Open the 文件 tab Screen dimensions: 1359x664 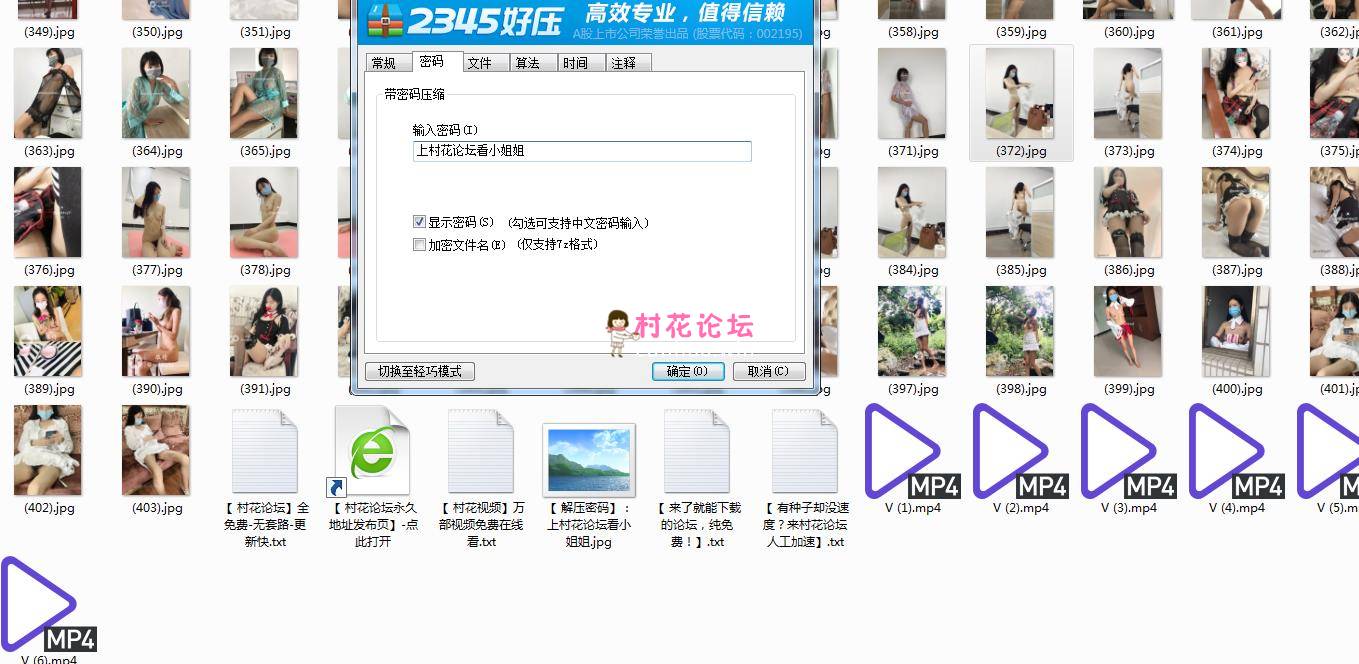(x=480, y=63)
